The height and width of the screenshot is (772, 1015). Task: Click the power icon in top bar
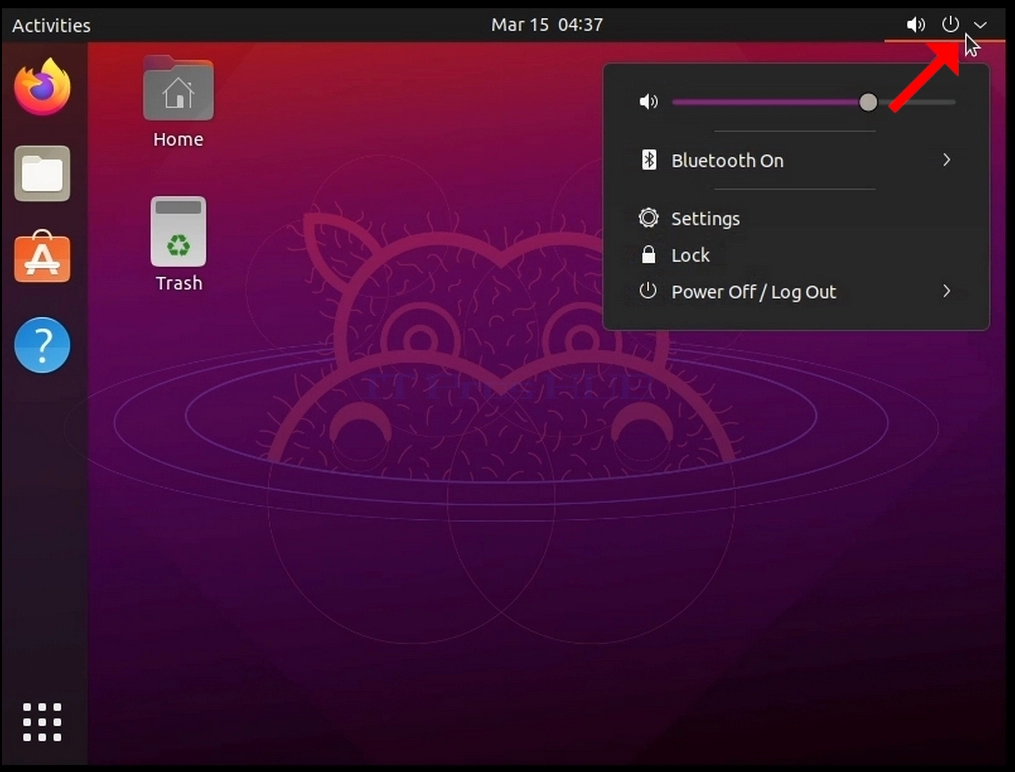pyautogui.click(x=950, y=25)
